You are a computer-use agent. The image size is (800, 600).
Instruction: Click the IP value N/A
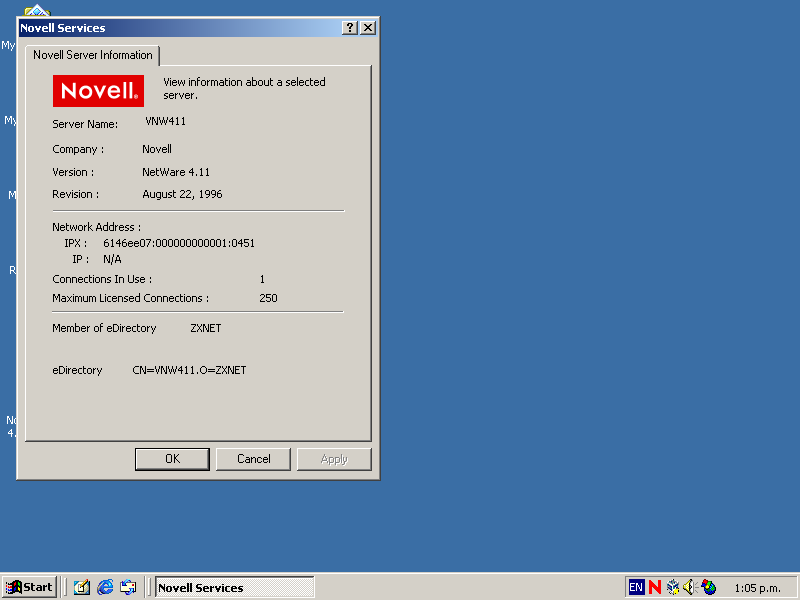click(x=112, y=260)
